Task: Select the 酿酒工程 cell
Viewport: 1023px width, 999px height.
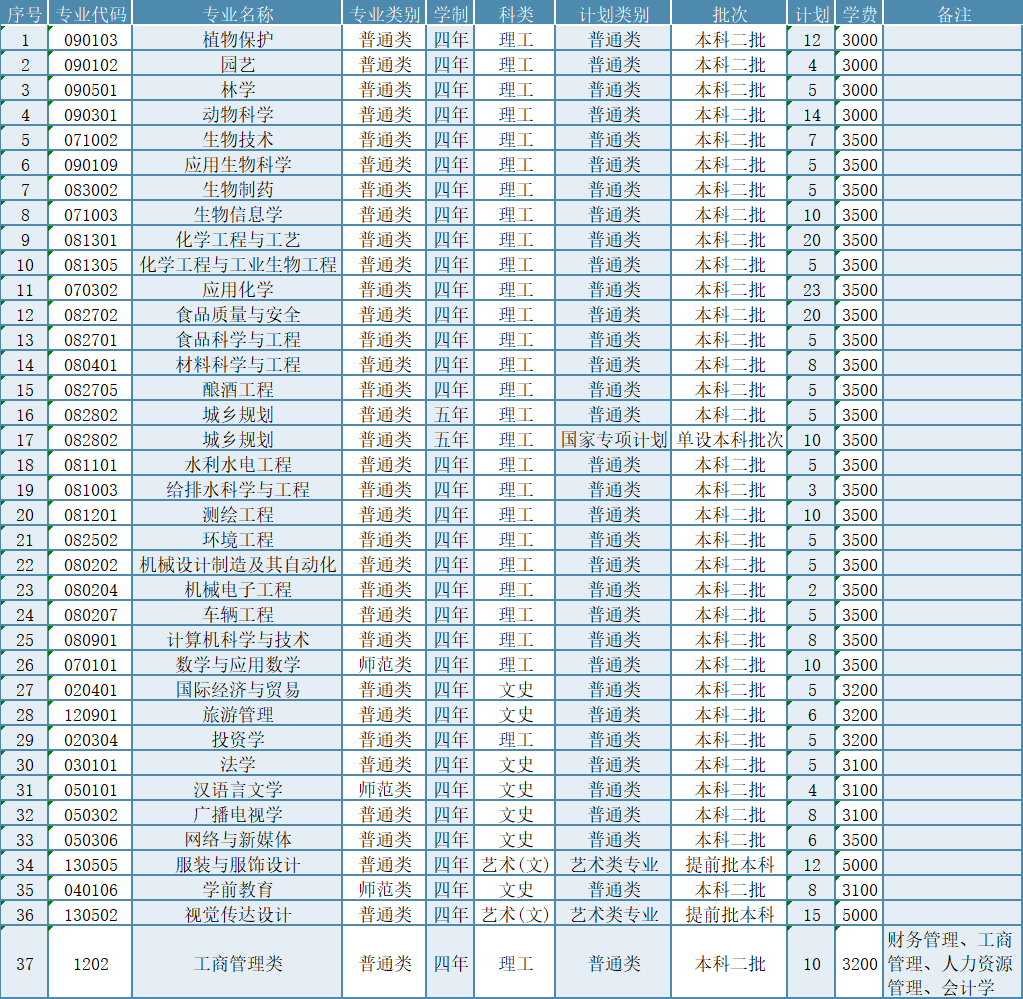Action: click(237, 390)
